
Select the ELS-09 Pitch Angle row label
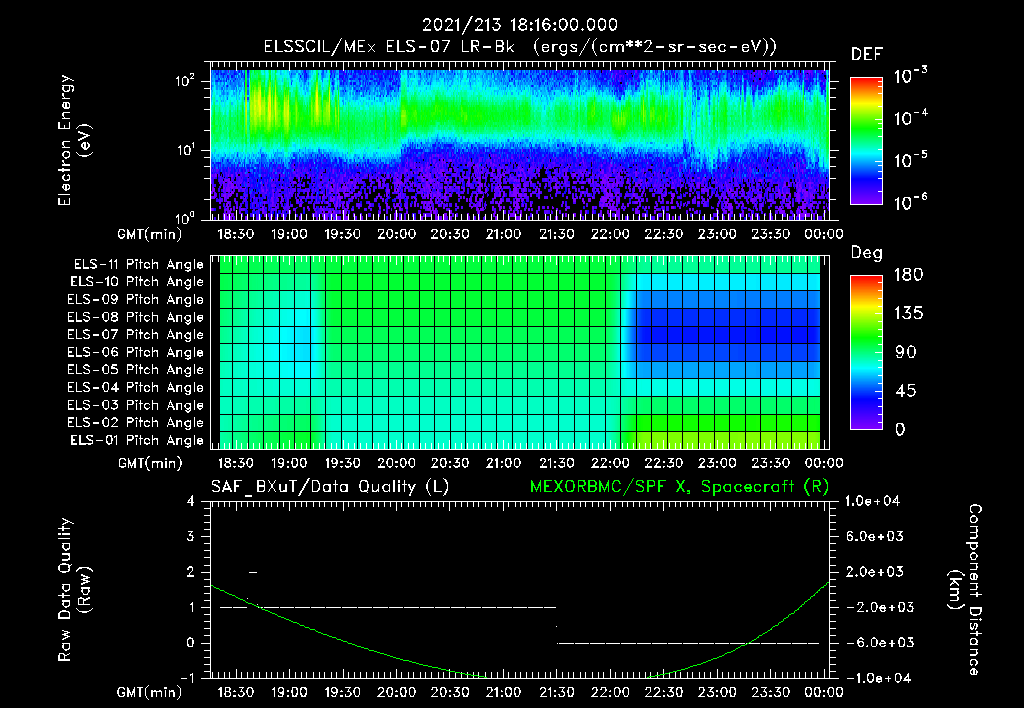pyautogui.click(x=136, y=300)
